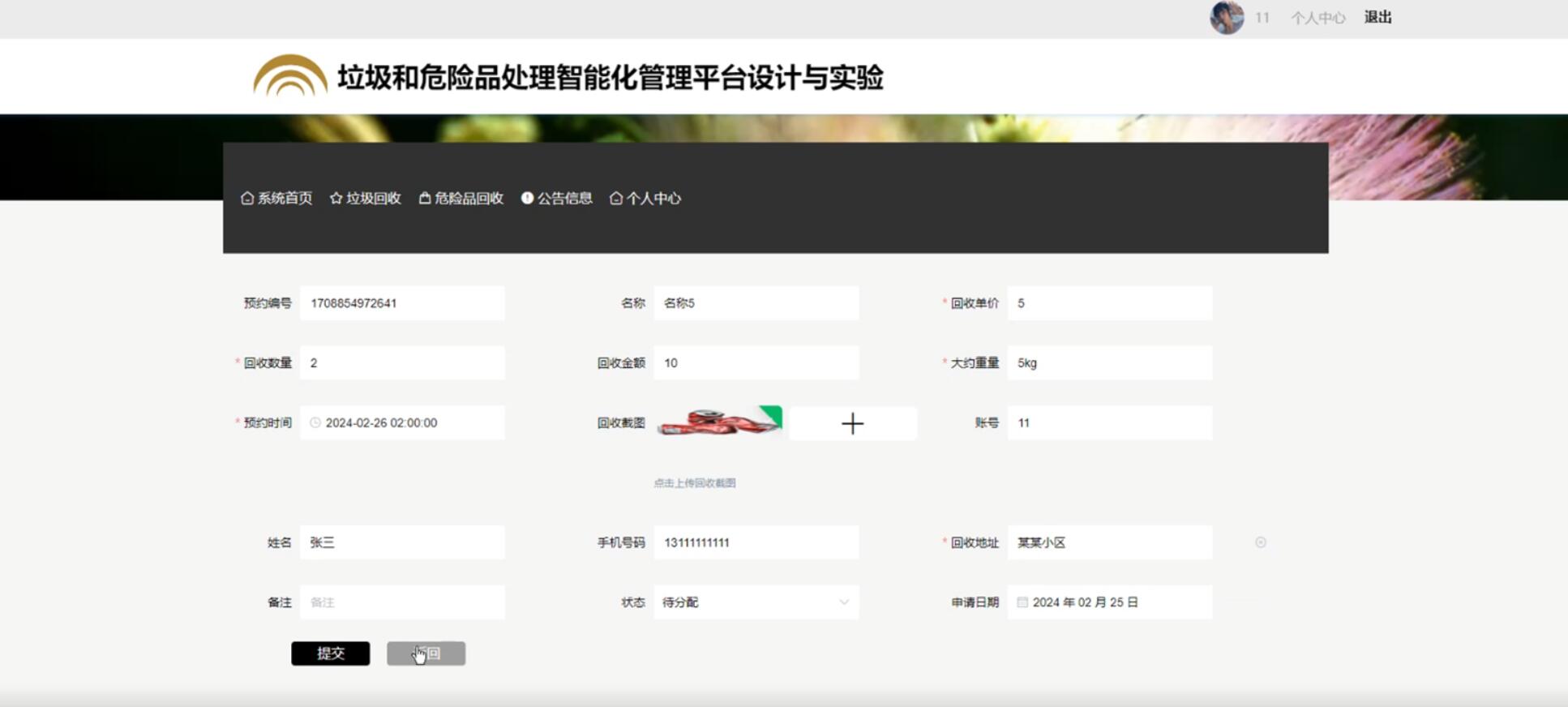
Task: Click the star icon beside 垃圾回收
Action: (x=336, y=198)
